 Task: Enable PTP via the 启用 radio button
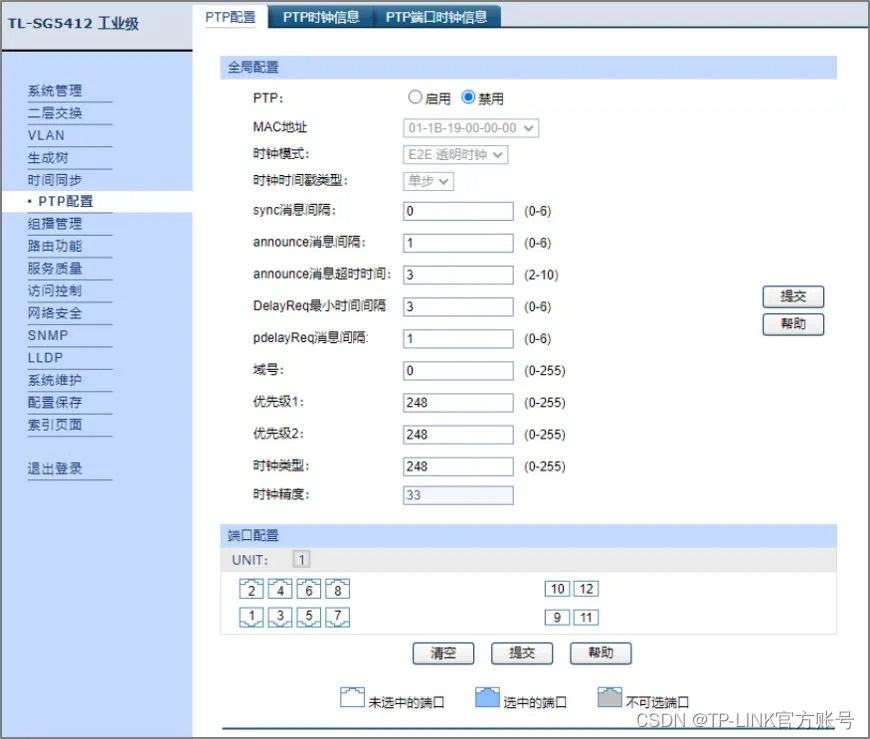pyautogui.click(x=415, y=97)
